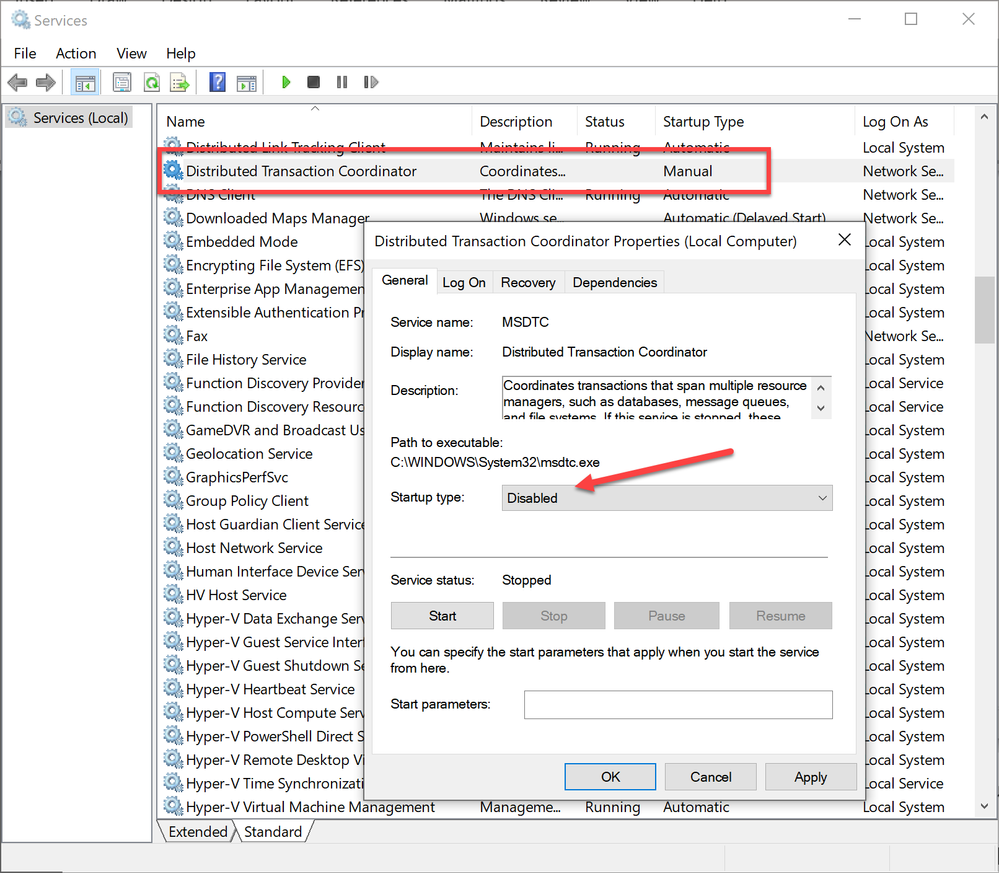Toggle the Show/Hide Console Tree toolbar icon
Viewport: 999px width, 873px height.
(x=85, y=83)
